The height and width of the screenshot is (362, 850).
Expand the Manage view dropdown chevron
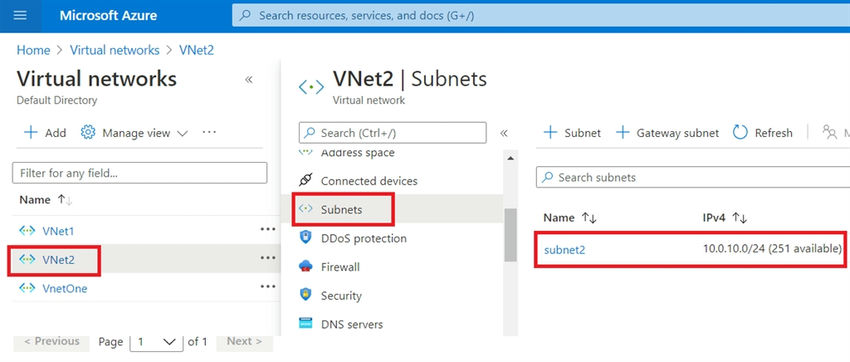click(182, 133)
